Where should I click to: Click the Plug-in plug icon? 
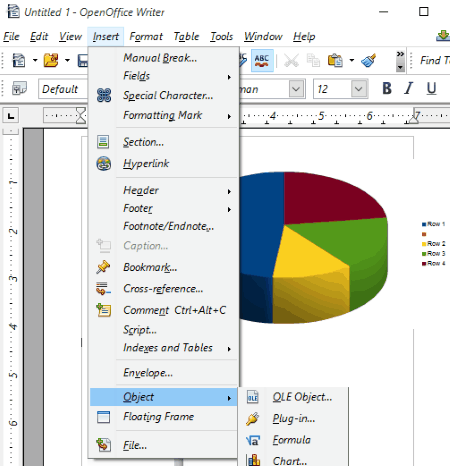click(x=252, y=419)
